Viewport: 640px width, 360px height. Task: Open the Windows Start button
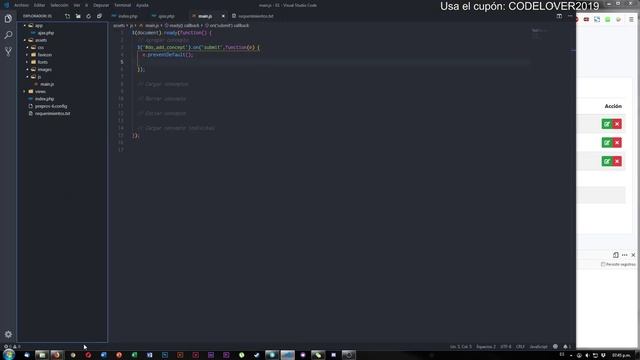click(x=9, y=355)
